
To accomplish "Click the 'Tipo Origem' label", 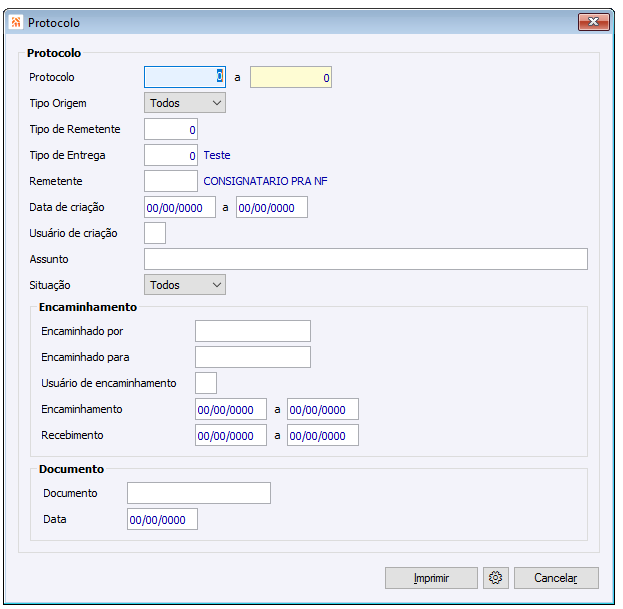I will click(x=58, y=103).
